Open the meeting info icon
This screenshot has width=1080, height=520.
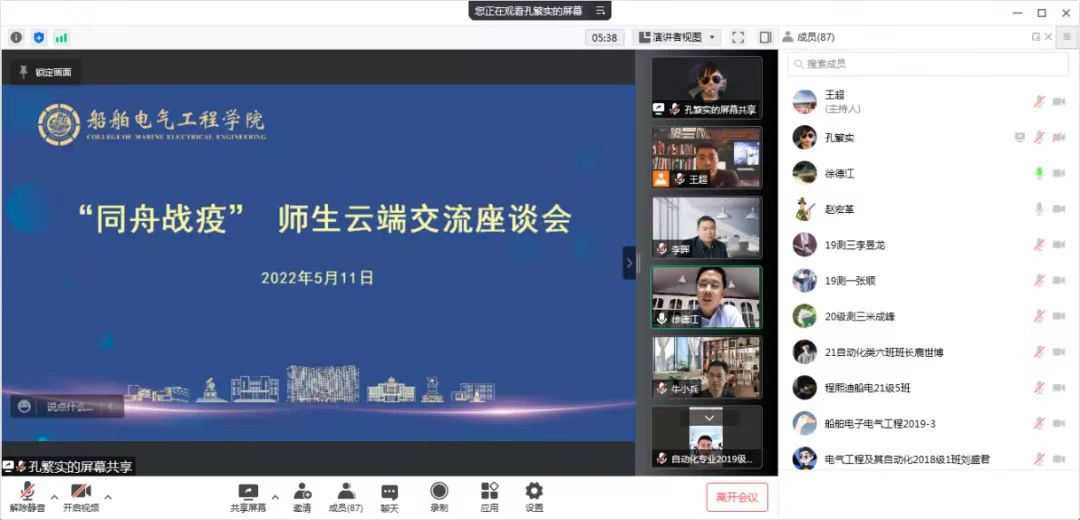[16, 37]
